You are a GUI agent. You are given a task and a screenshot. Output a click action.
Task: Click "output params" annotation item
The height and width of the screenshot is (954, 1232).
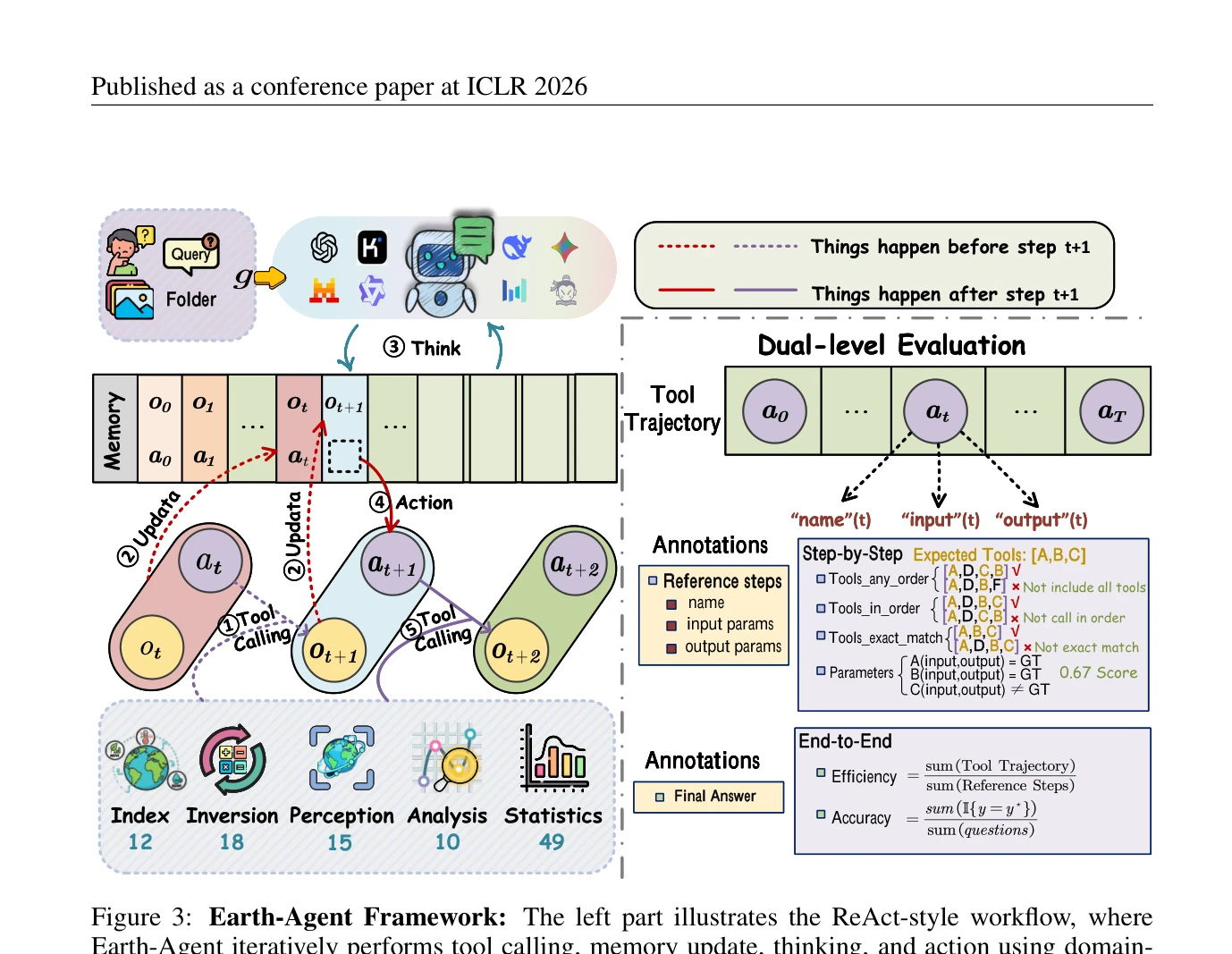click(733, 646)
